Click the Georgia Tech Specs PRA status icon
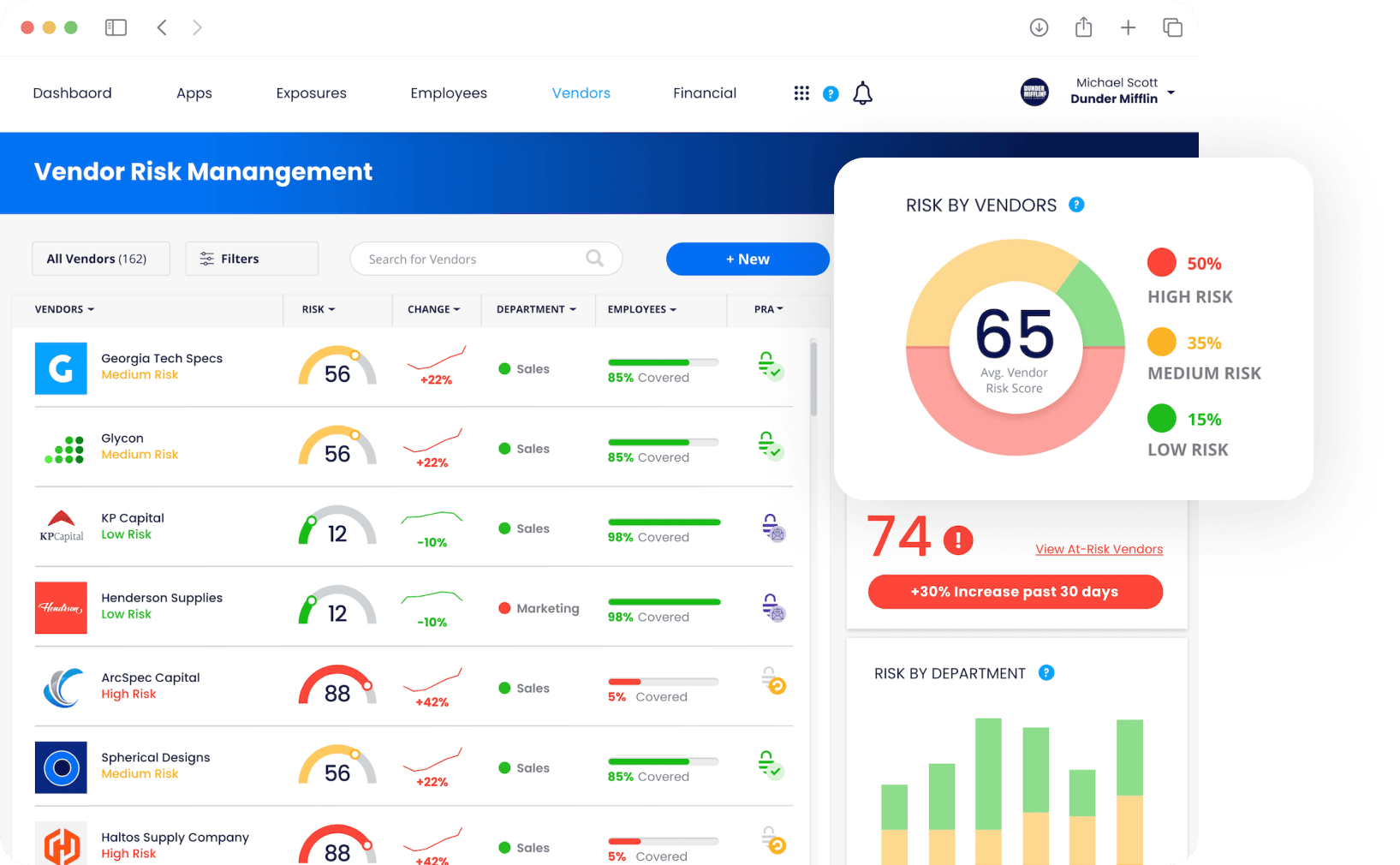1400x865 pixels. [770, 367]
